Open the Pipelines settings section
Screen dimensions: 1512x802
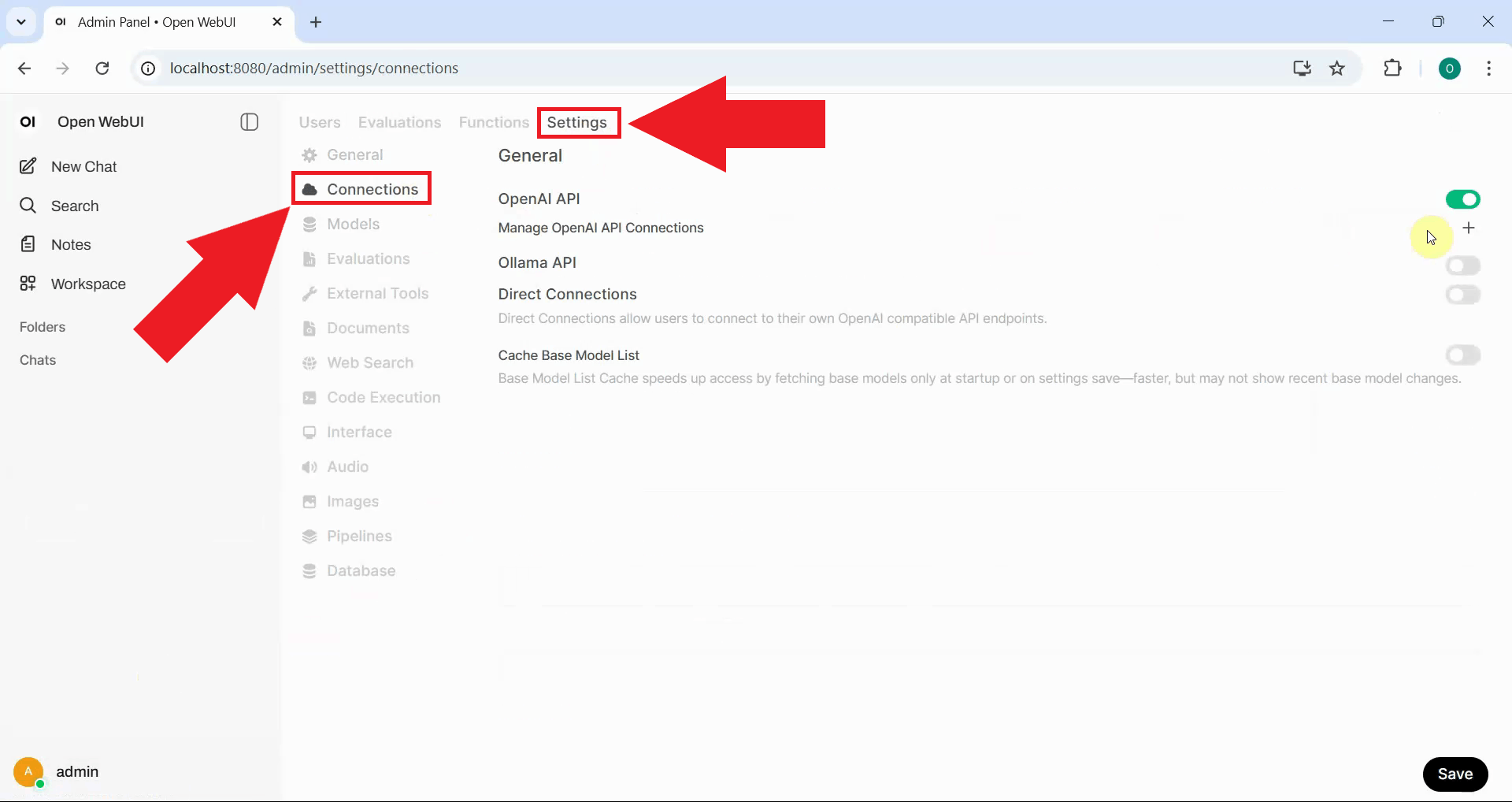coord(359,536)
